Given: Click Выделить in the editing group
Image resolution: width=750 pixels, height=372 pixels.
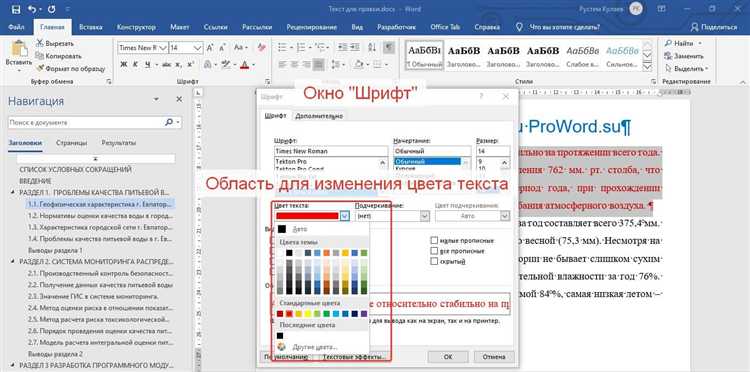Looking at the screenshot, I should pyautogui.click(x=687, y=68).
